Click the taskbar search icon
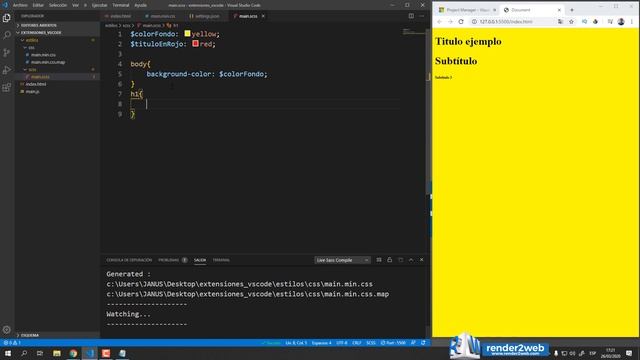Viewport: 640px width, 360px height. [x=24, y=353]
